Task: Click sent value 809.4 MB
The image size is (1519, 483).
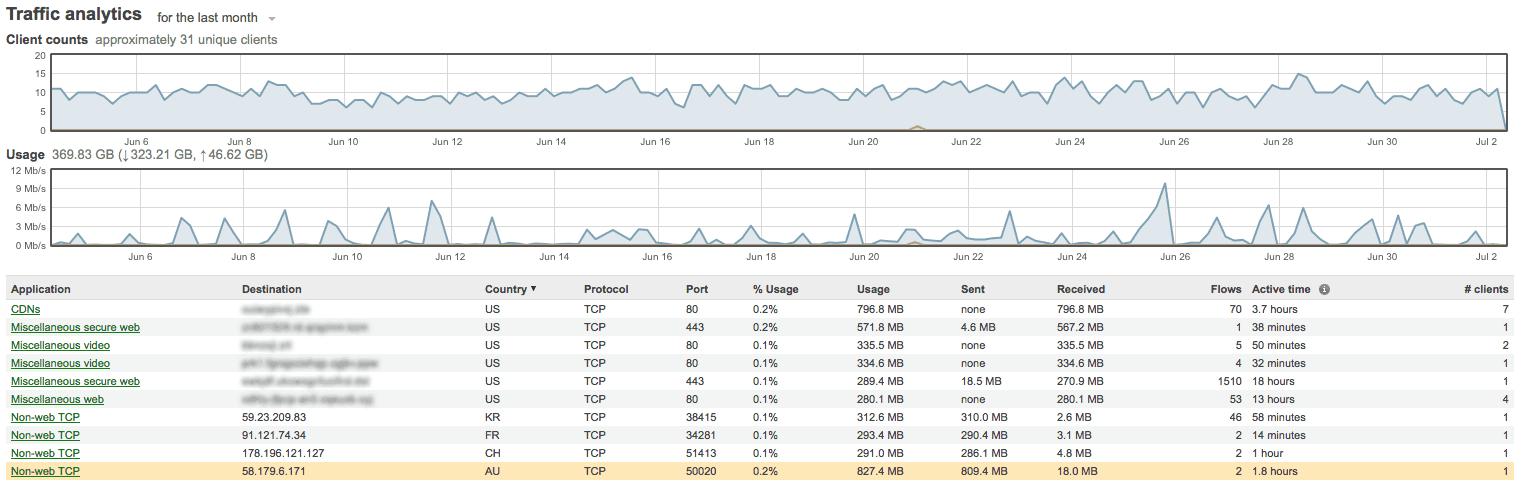Action: (984, 471)
